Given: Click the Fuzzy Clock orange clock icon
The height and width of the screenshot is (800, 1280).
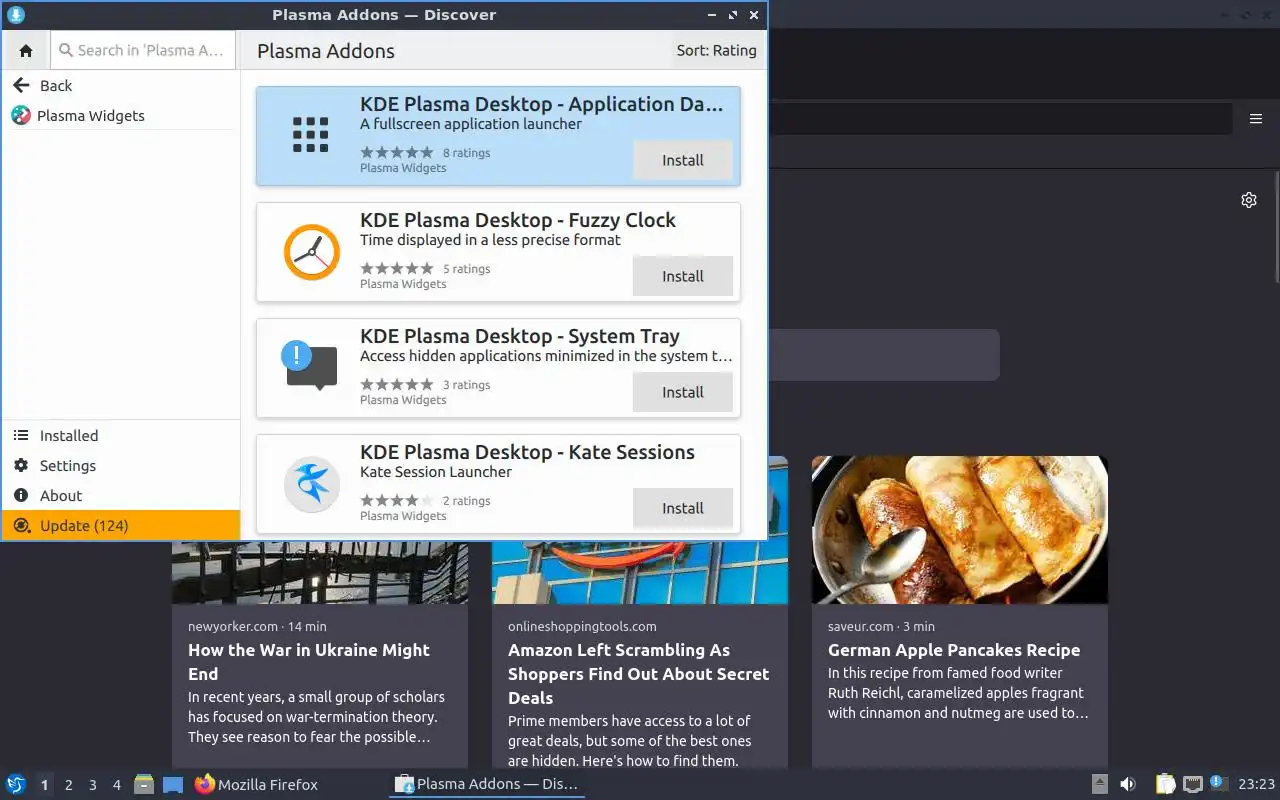Looking at the screenshot, I should [x=312, y=252].
